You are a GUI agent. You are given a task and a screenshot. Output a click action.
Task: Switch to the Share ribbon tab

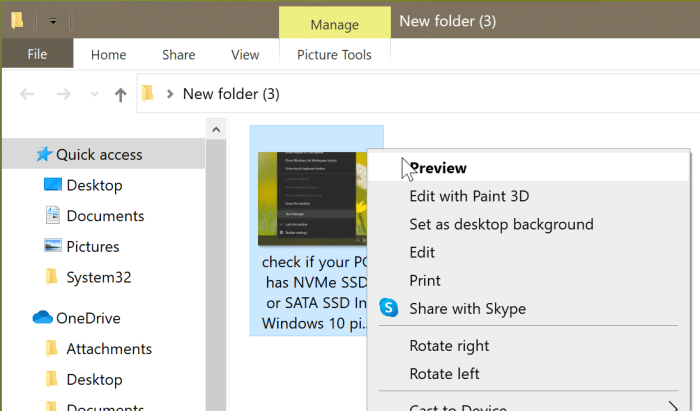(x=179, y=54)
